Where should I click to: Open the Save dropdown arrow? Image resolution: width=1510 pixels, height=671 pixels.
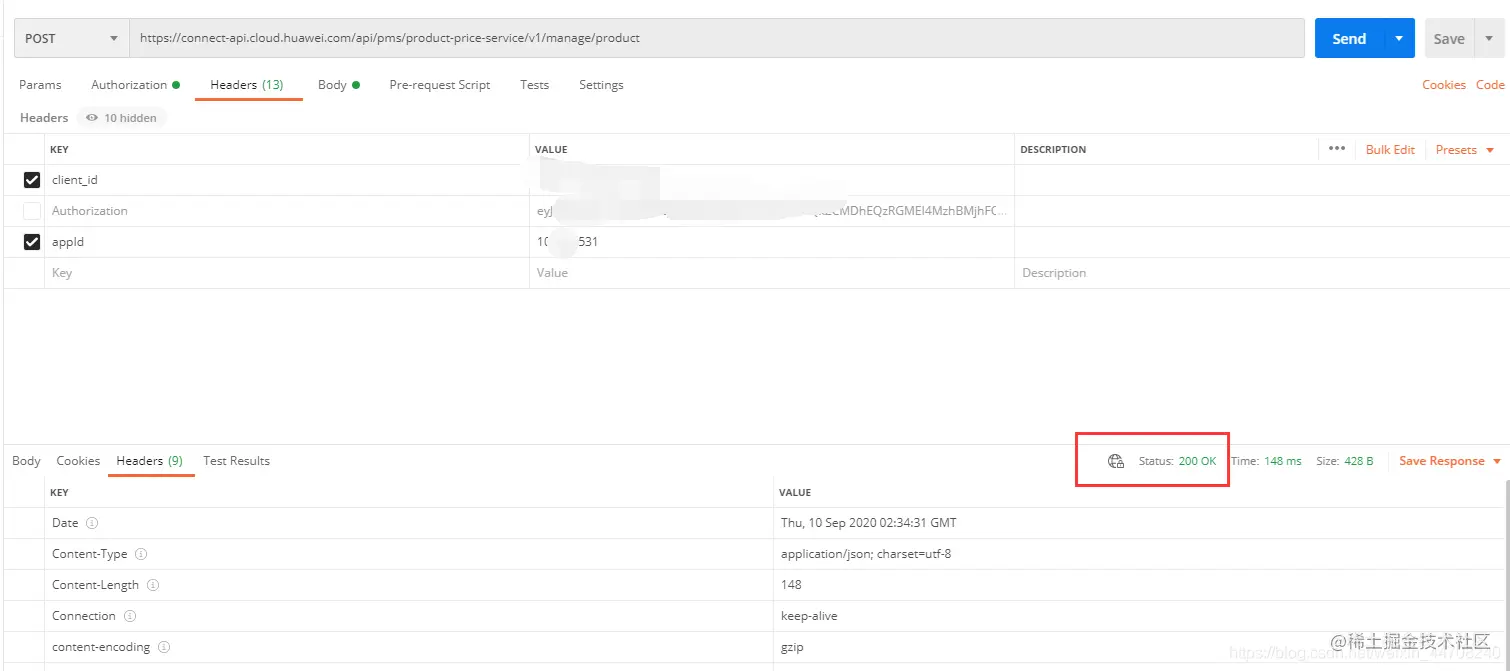1489,38
